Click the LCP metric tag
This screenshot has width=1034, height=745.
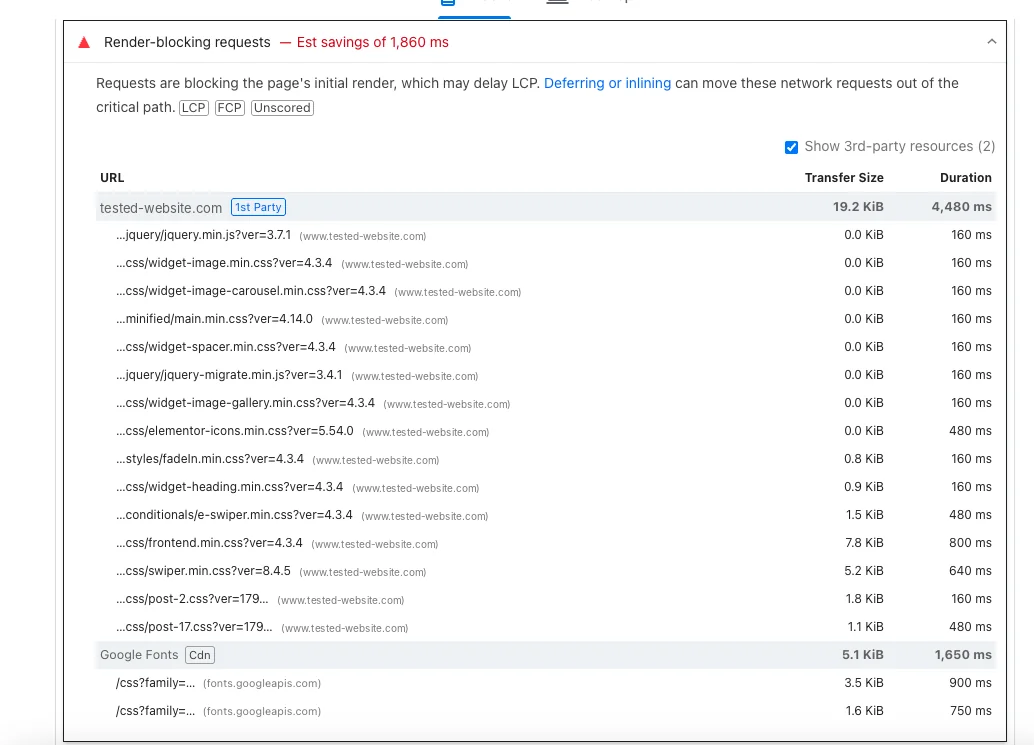click(194, 107)
